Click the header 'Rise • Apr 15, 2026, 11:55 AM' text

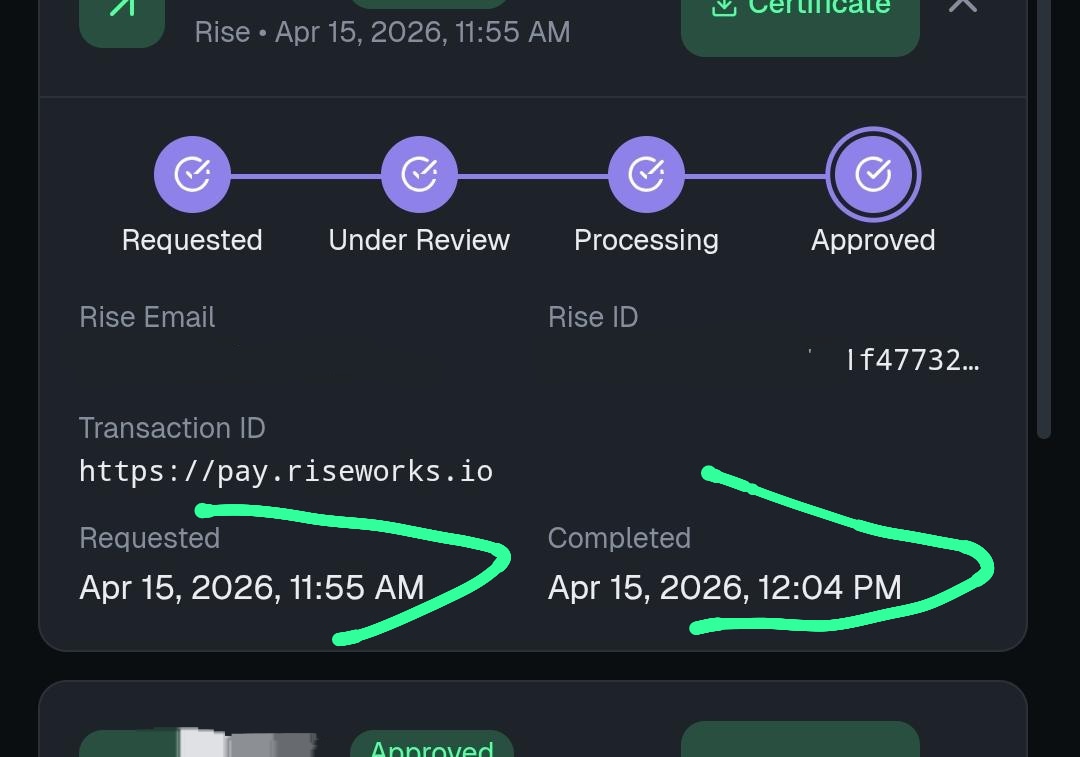382,32
